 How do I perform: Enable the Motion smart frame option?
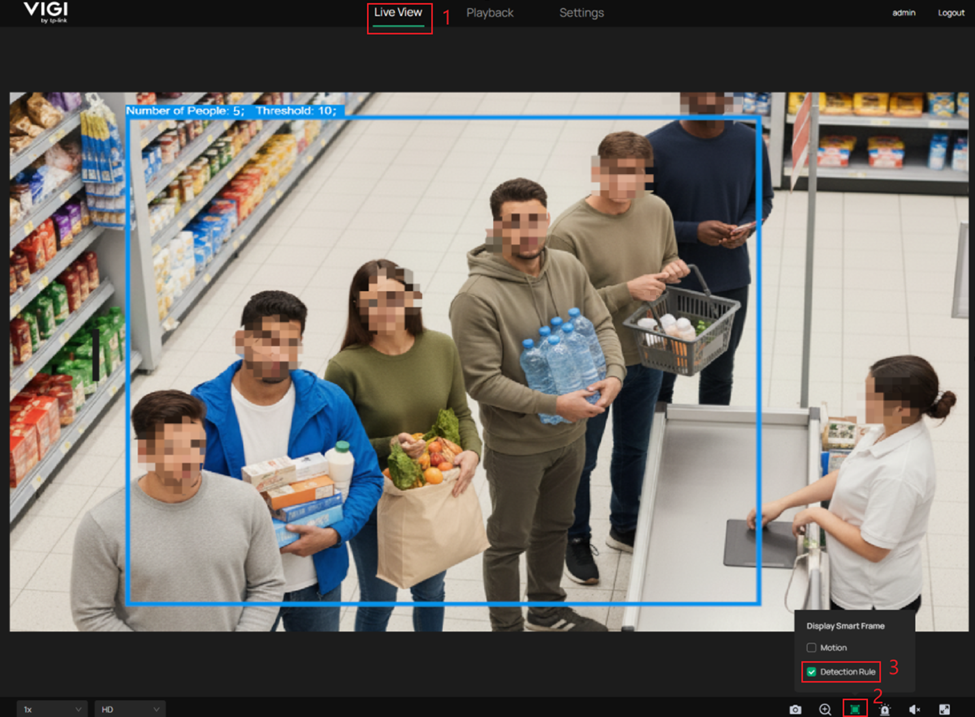click(x=812, y=647)
